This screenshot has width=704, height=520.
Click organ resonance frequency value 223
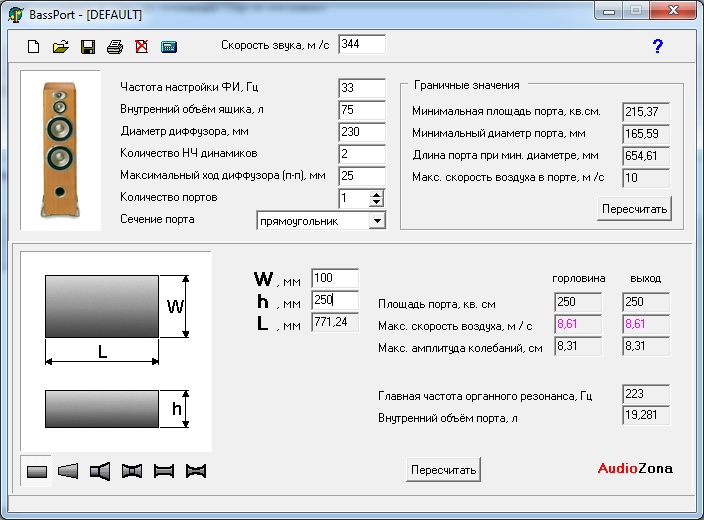646,394
